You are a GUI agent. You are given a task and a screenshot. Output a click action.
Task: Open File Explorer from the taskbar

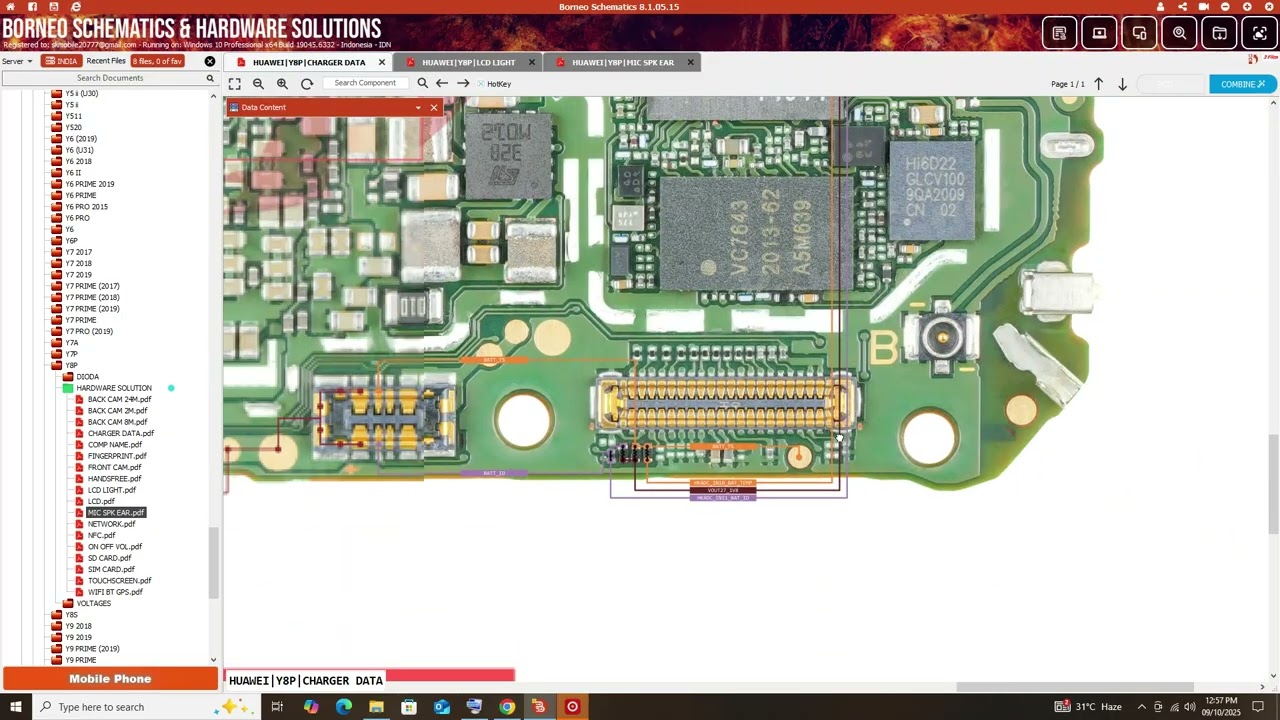click(x=376, y=707)
